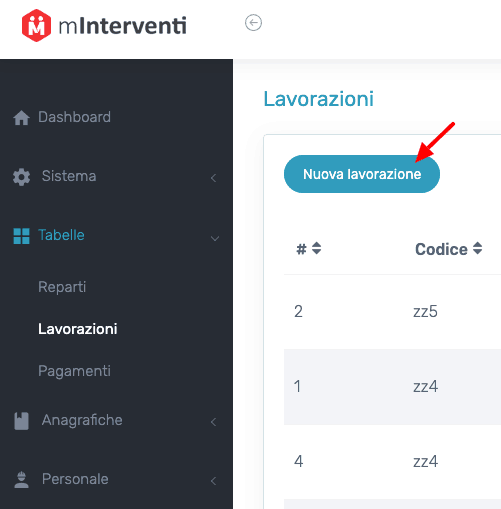Viewport: 501px width, 509px height.
Task: Sort table by the # column arrows
Action: pyautogui.click(x=316, y=248)
